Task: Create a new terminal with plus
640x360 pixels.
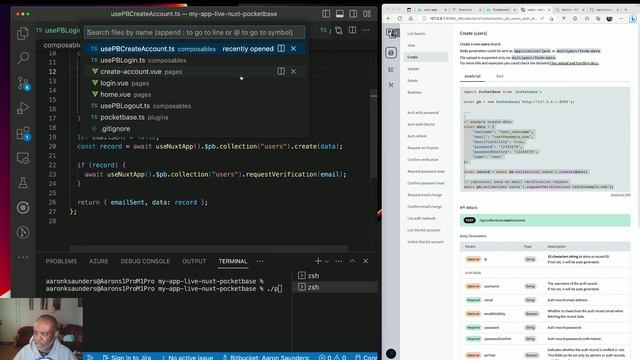Action: (x=318, y=261)
